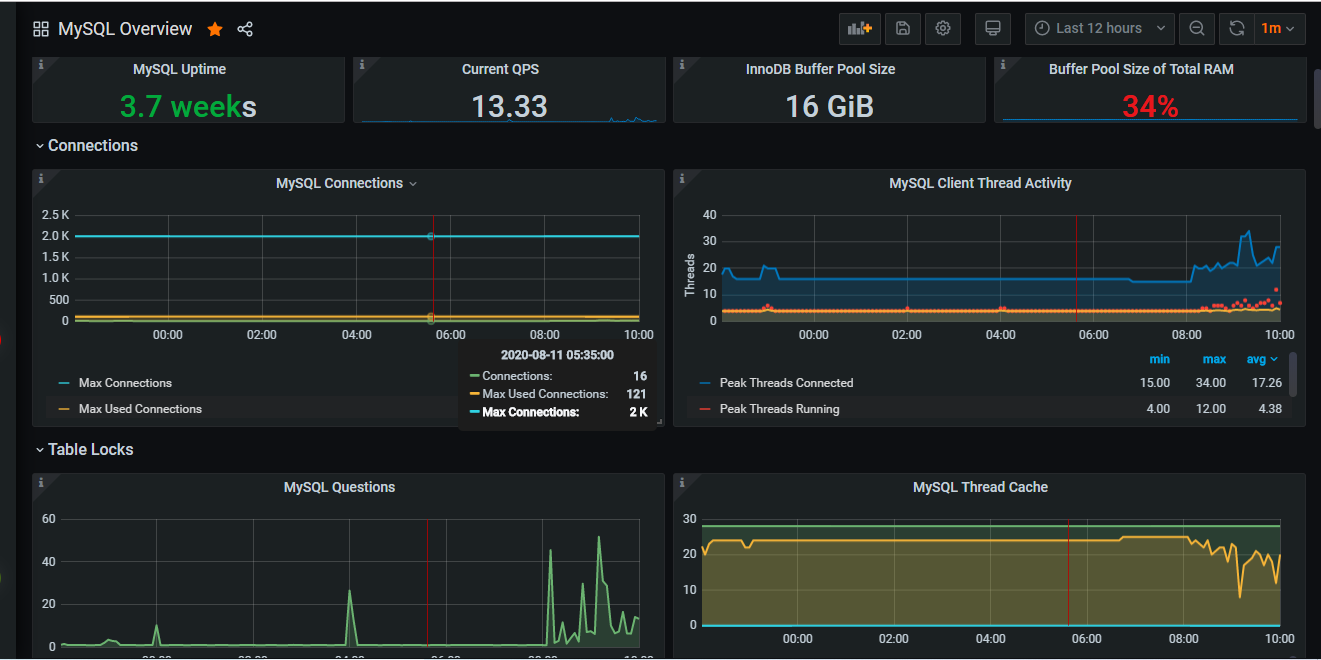Show info for Buffer Pool Size of Total RAM
Screen dimensions: 1321x660
1003,64
